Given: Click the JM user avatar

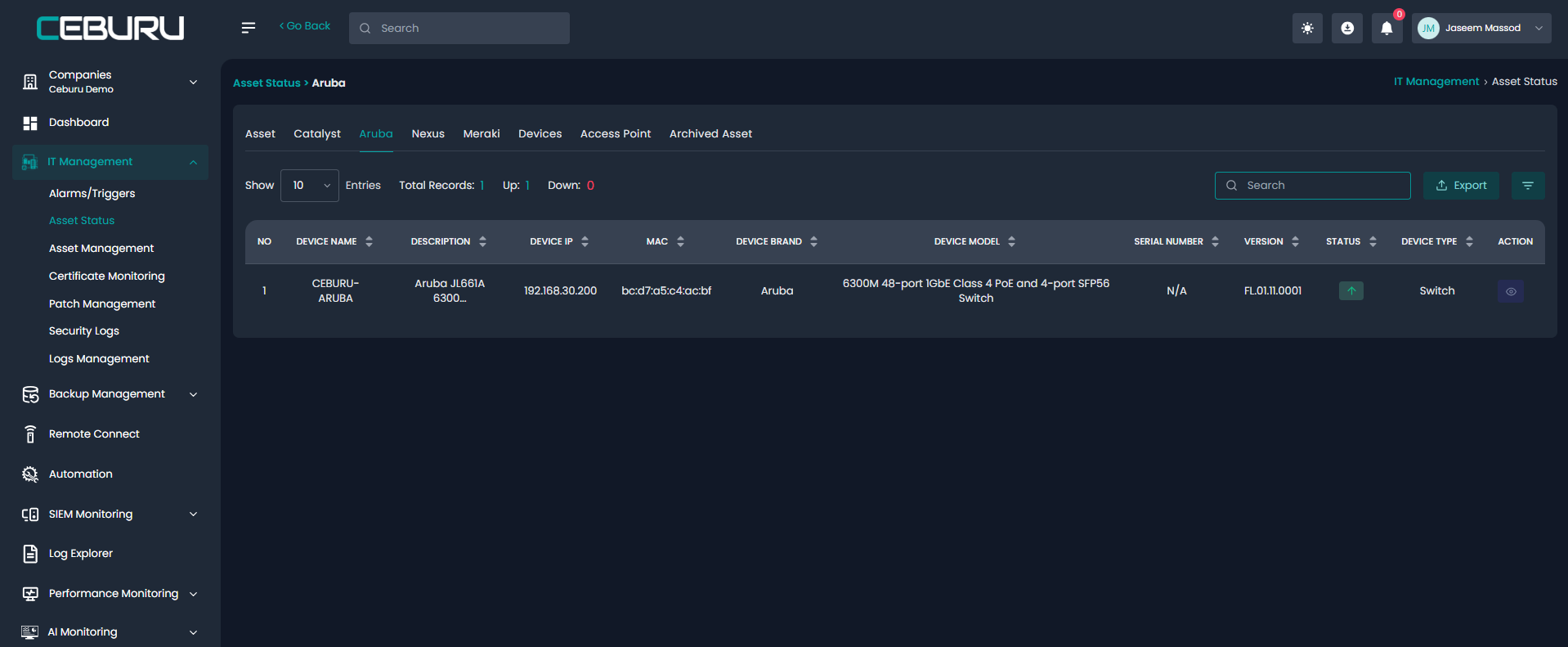Looking at the screenshot, I should pyautogui.click(x=1428, y=28).
